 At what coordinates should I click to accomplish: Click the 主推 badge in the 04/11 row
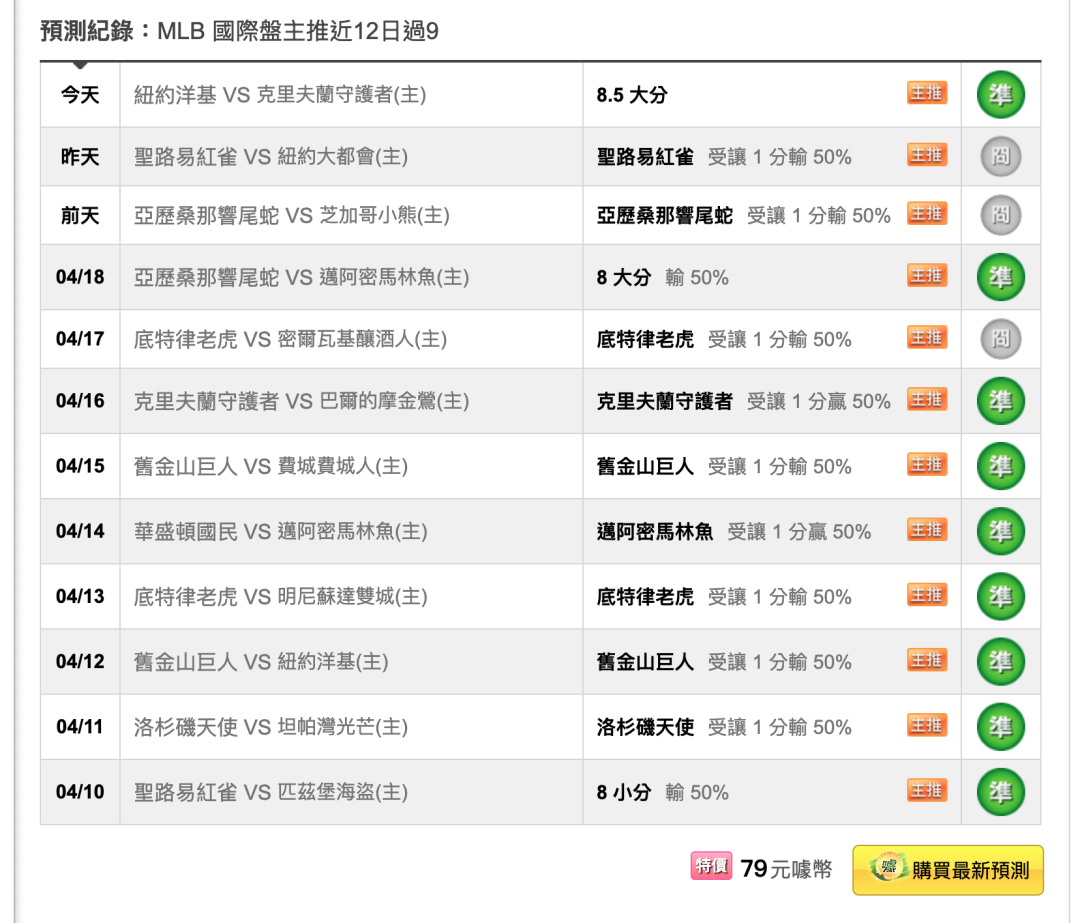point(927,725)
